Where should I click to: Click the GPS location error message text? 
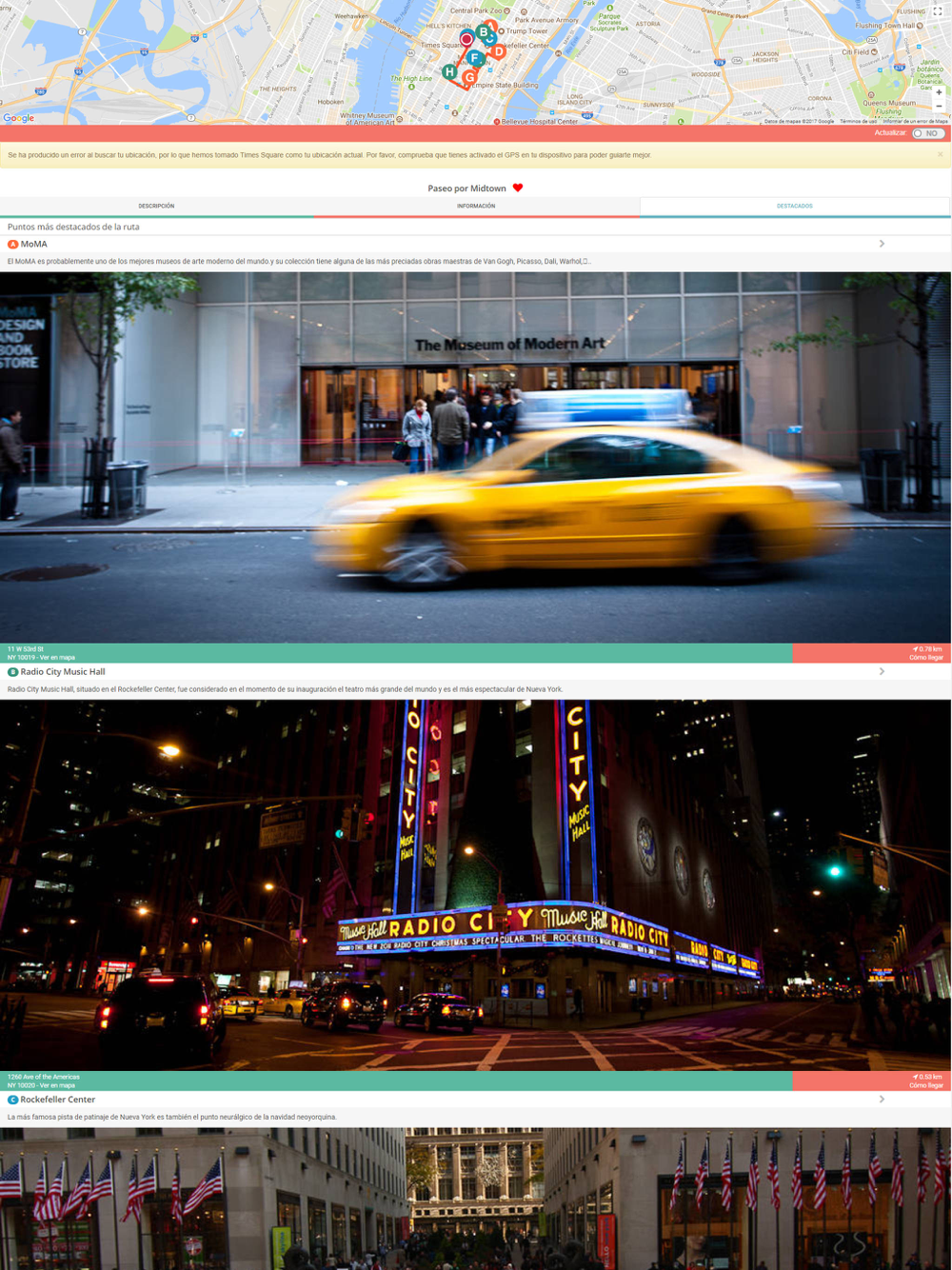point(329,154)
